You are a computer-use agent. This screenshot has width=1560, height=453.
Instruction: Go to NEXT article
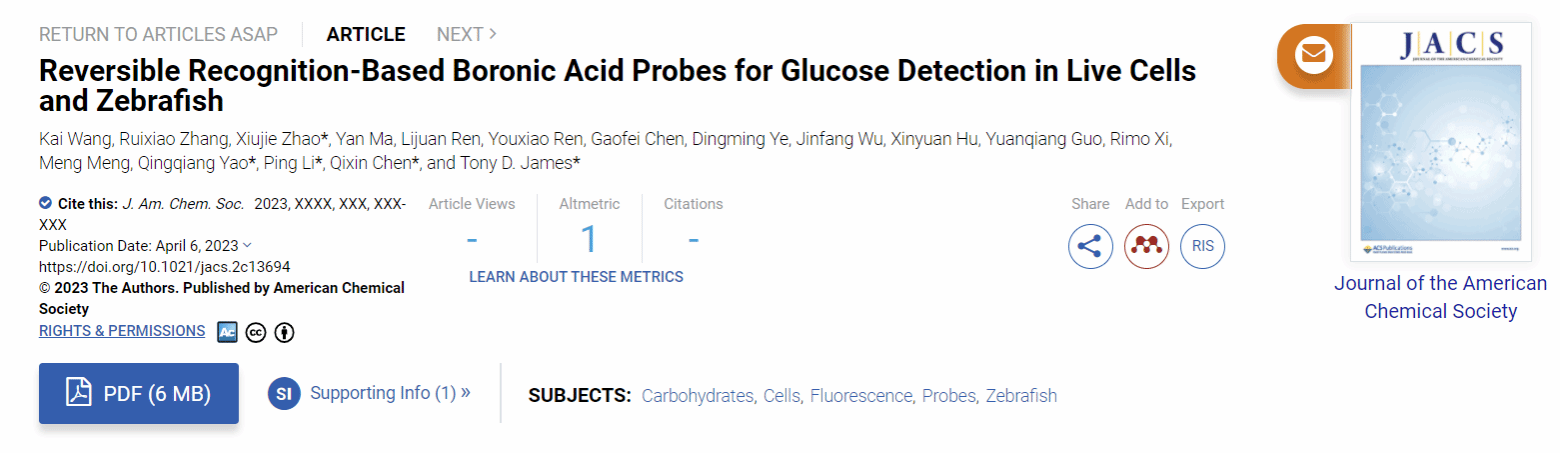tap(466, 34)
